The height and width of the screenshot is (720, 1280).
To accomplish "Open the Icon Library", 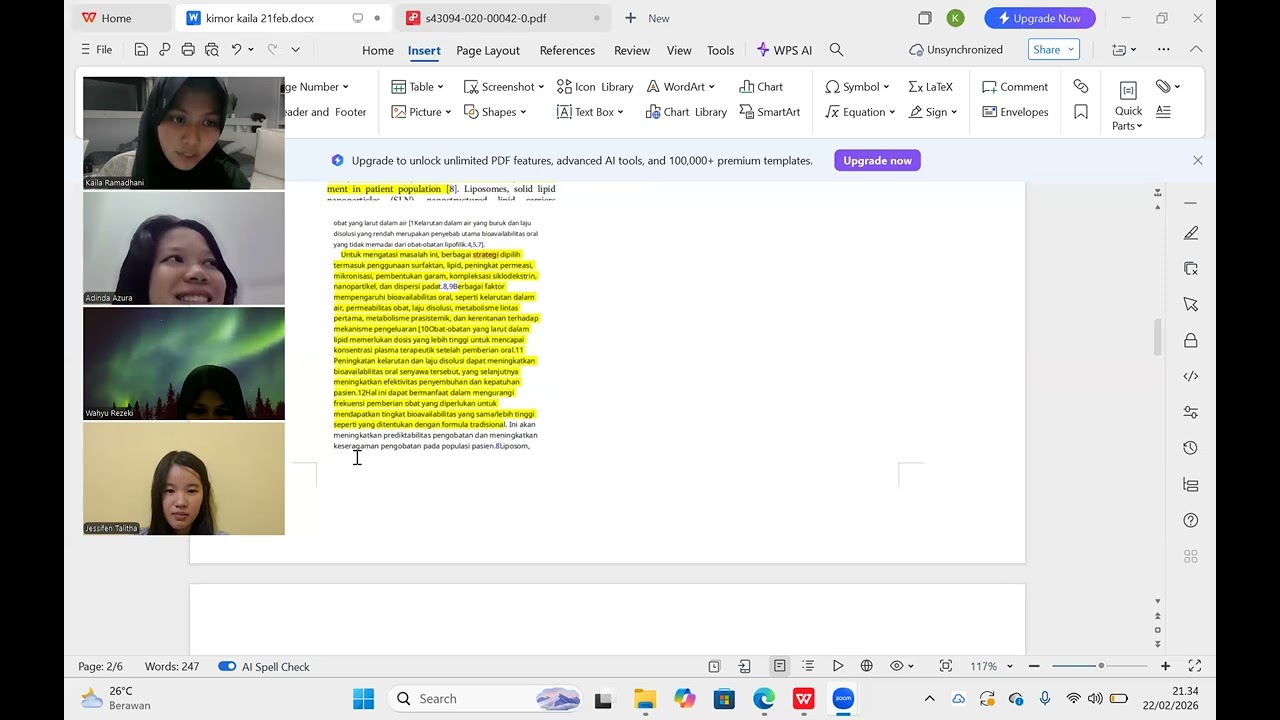I will pyautogui.click(x=595, y=87).
